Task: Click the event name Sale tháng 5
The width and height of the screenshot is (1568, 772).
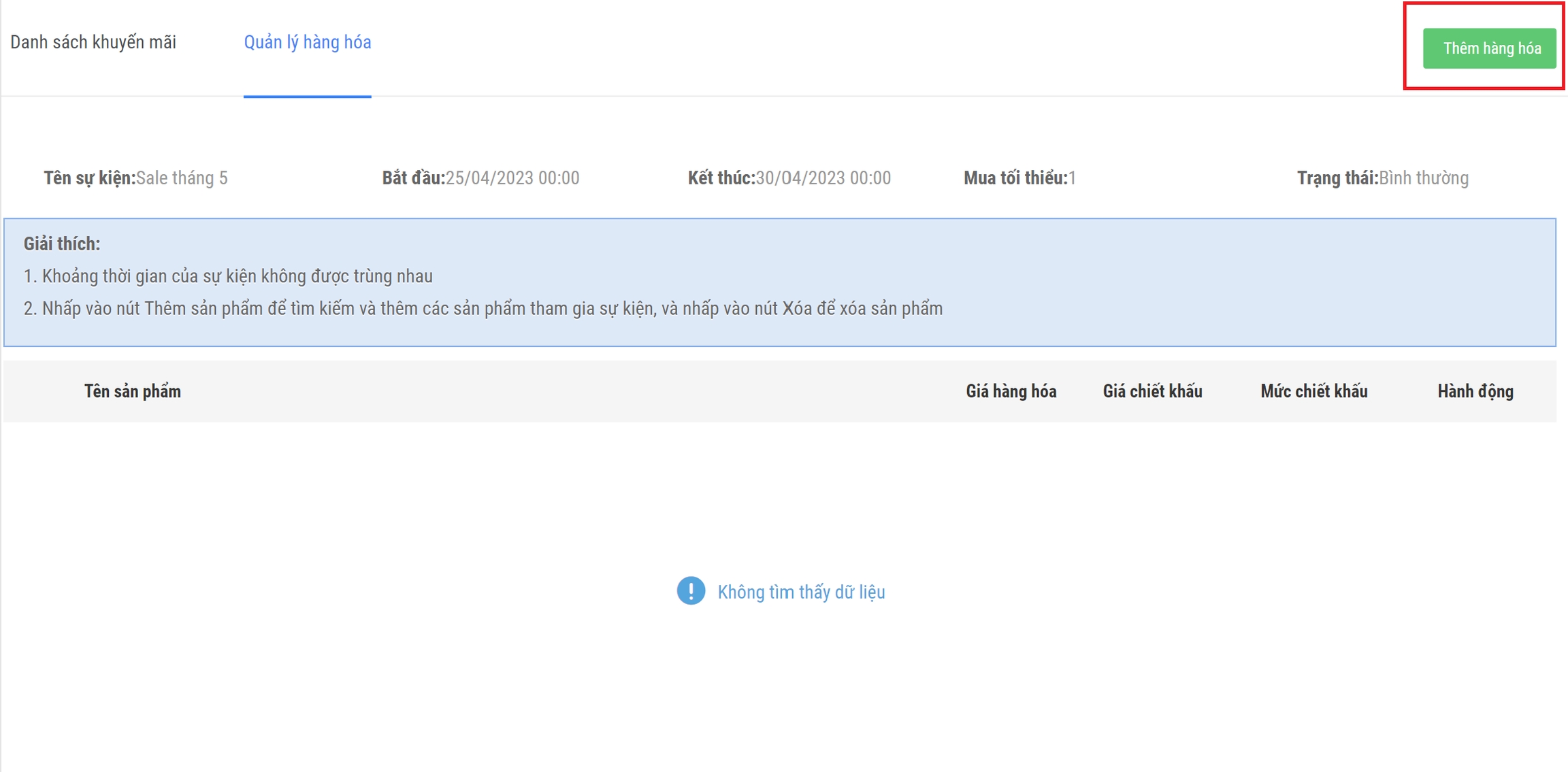Action: [x=182, y=178]
